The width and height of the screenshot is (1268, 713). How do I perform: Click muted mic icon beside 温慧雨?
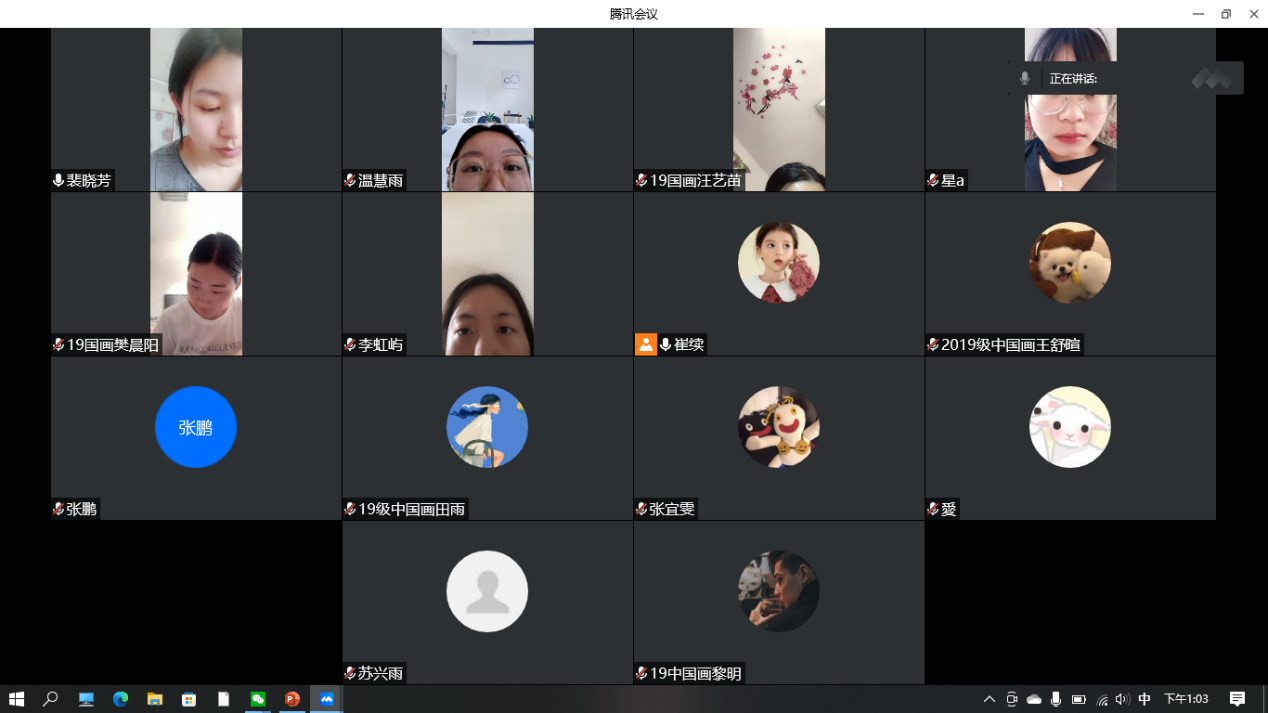pos(350,180)
